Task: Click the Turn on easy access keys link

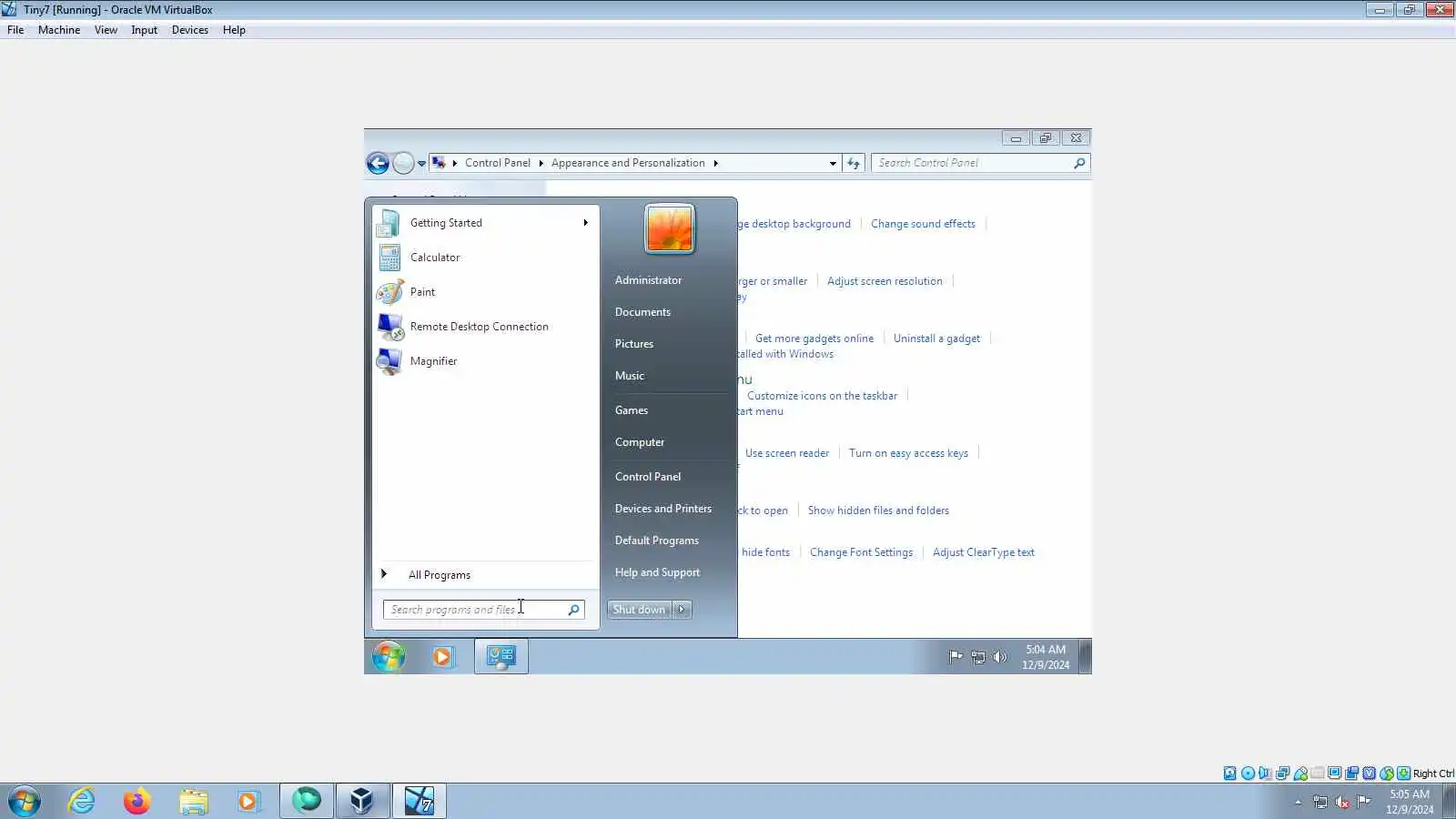Action: pos(908,453)
